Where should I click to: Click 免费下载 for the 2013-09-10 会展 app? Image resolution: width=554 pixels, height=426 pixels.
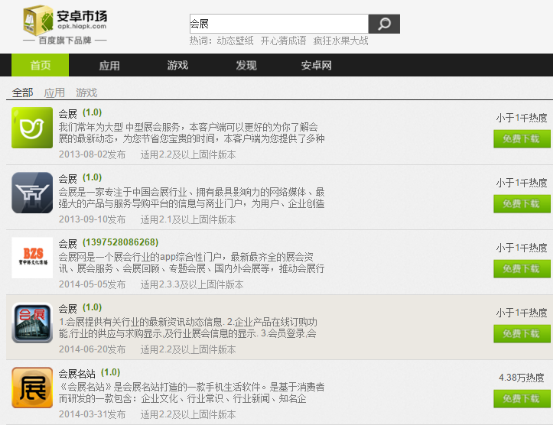(x=522, y=204)
